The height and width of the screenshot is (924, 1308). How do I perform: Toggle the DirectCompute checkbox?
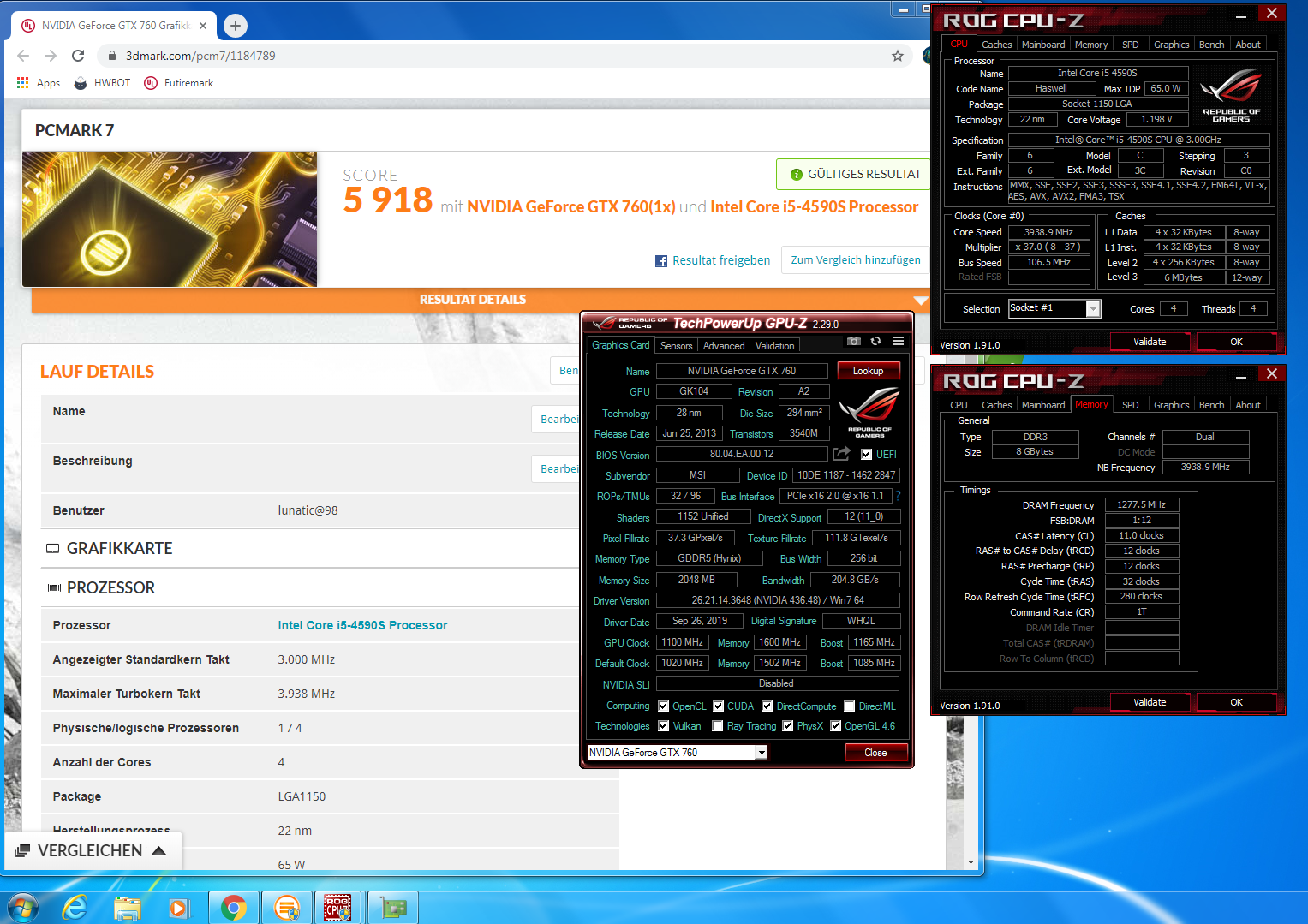[x=767, y=706]
